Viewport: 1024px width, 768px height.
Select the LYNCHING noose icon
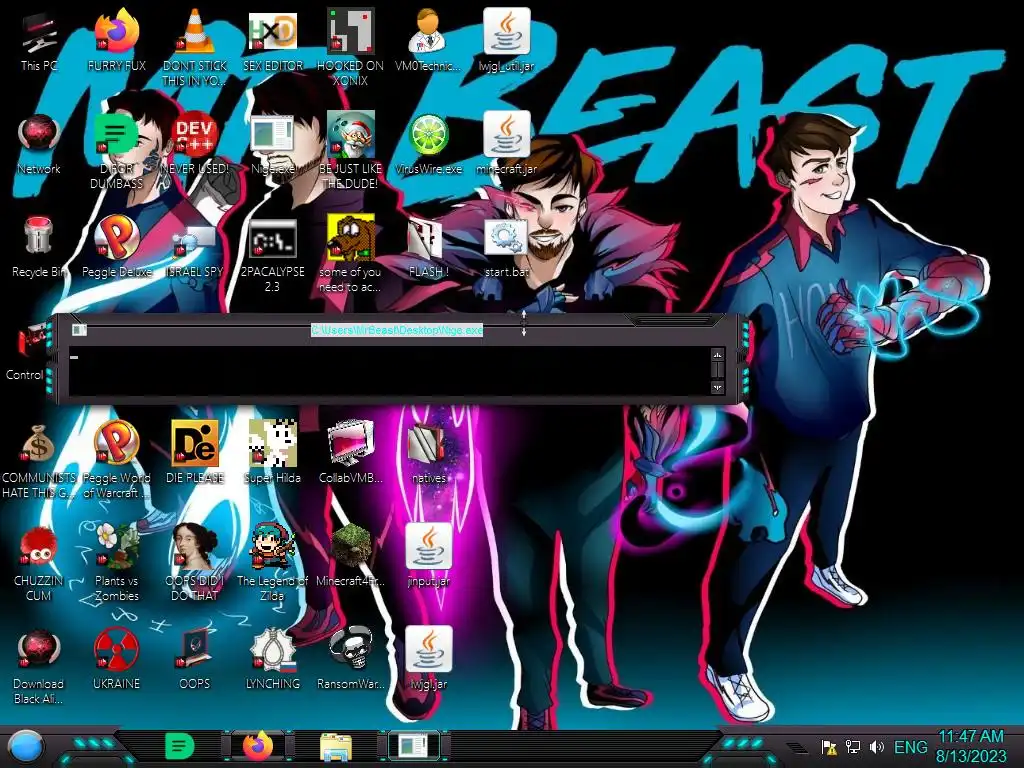pyautogui.click(x=273, y=660)
